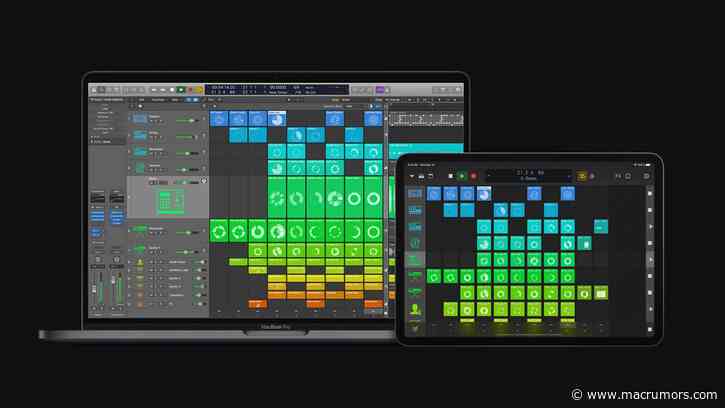
Task: Click the iPad Stop button
Action: [451, 176]
